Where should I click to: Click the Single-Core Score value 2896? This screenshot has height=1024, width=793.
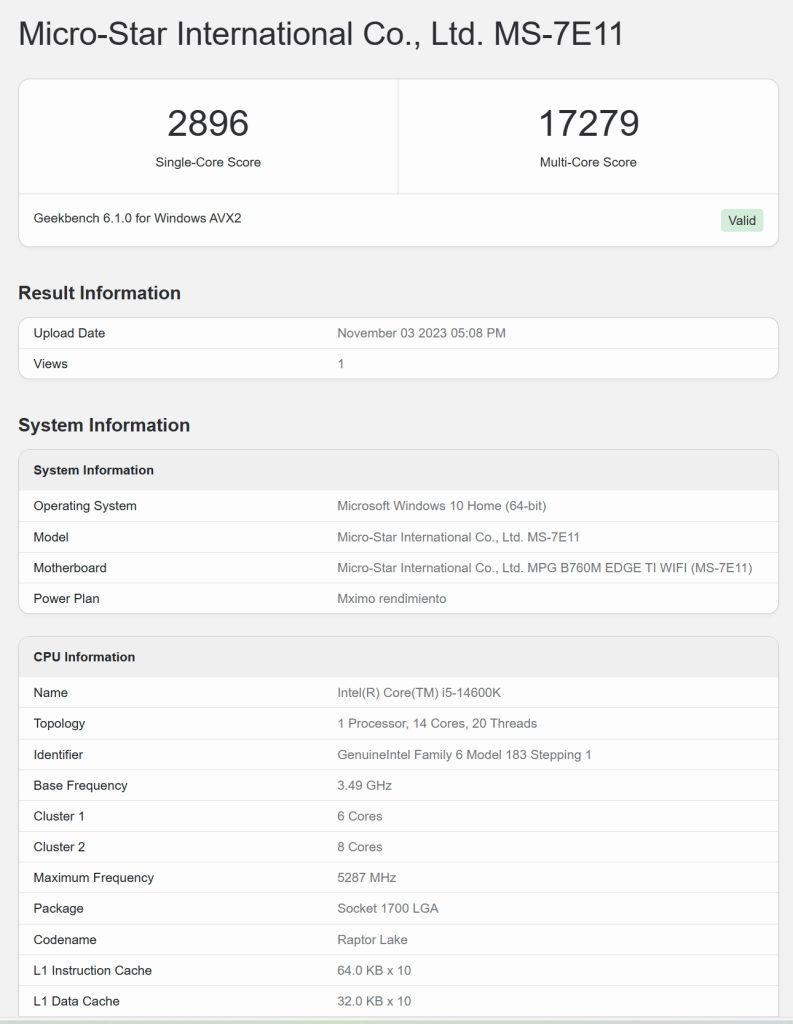(208, 123)
